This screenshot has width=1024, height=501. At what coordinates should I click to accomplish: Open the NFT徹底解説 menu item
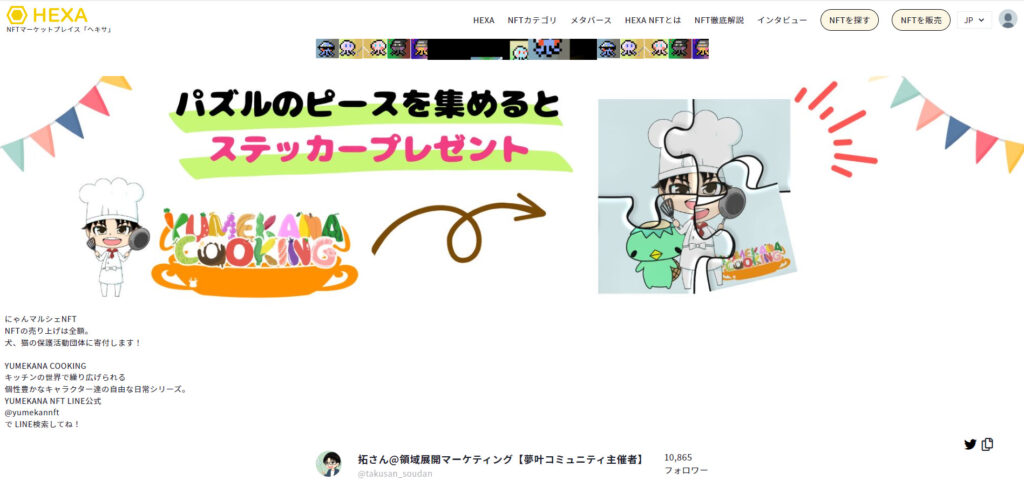point(718,20)
